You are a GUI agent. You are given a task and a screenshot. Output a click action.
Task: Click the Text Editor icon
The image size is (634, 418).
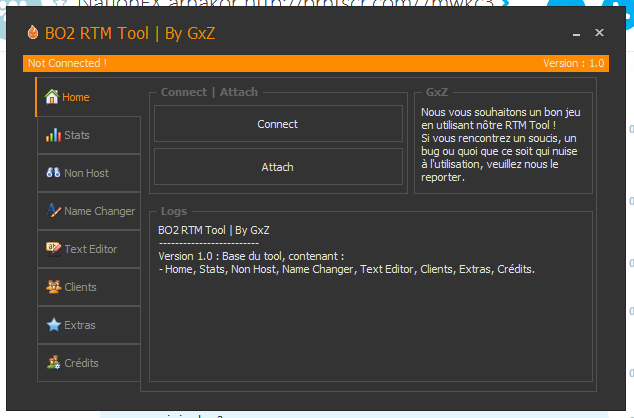(x=53, y=249)
